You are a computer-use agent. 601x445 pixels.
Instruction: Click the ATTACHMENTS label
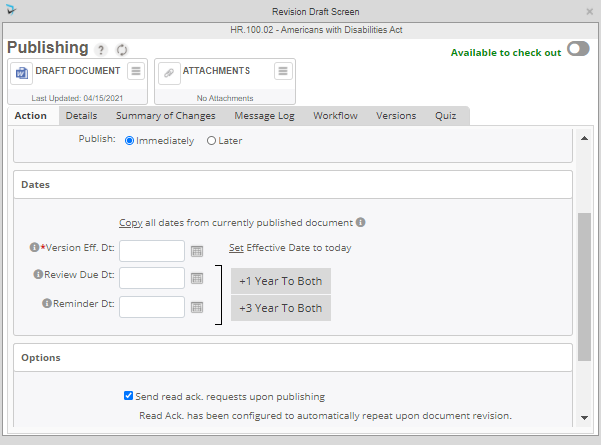pyautogui.click(x=216, y=71)
